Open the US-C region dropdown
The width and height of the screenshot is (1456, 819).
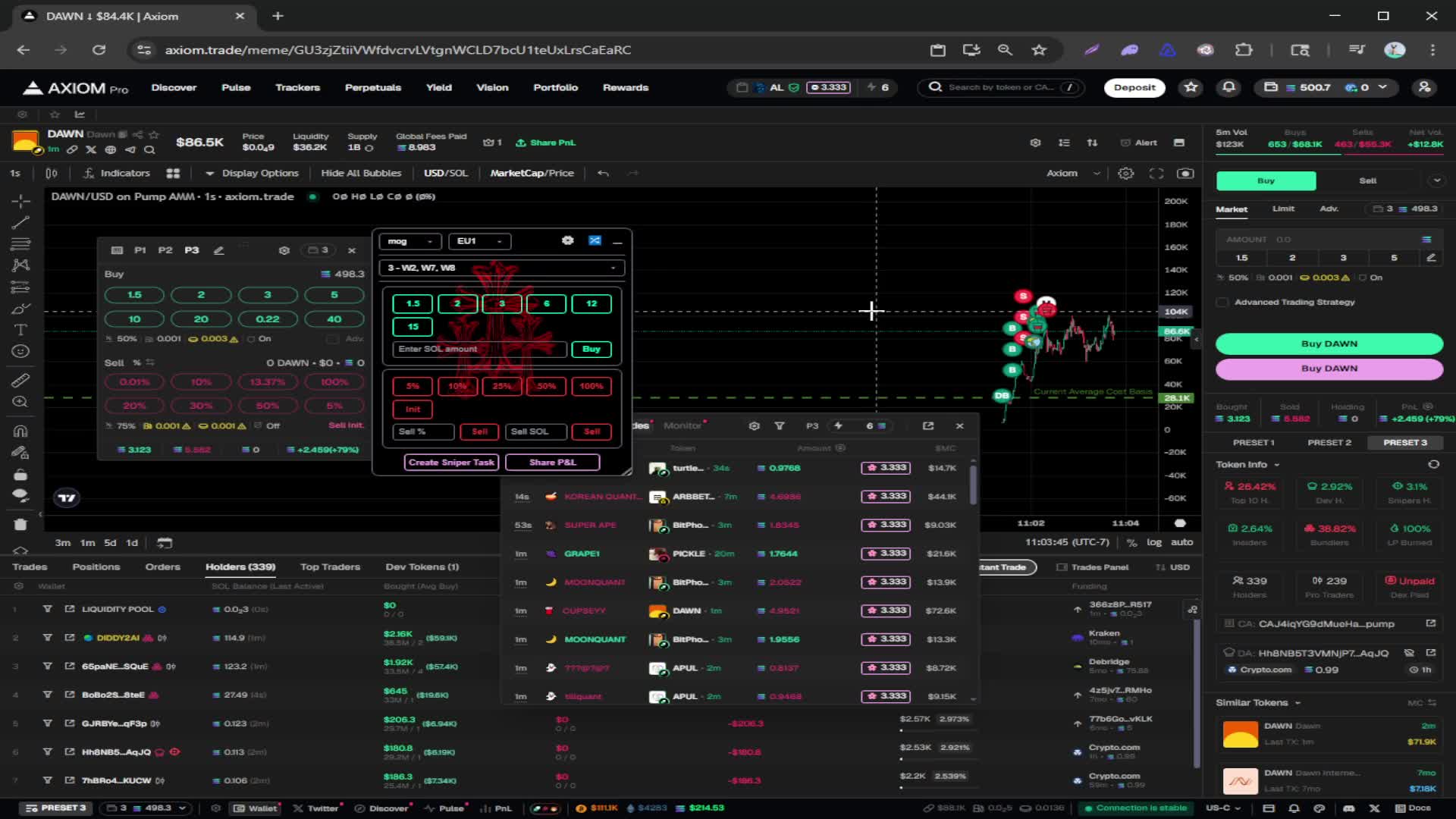point(1223,808)
